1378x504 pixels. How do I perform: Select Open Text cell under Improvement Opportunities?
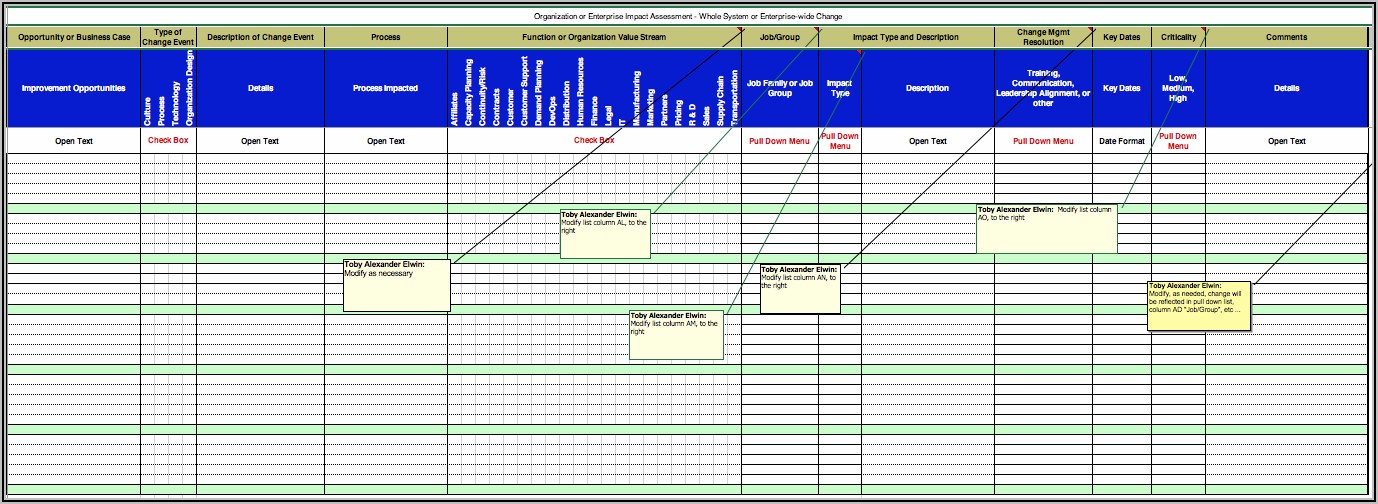(x=73, y=141)
